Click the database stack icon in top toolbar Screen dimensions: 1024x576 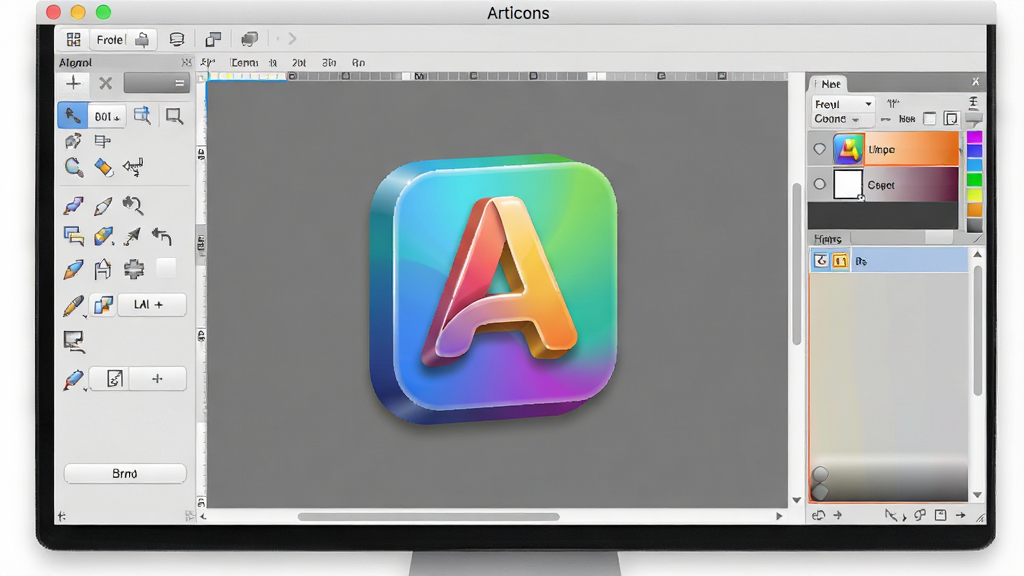tap(176, 40)
